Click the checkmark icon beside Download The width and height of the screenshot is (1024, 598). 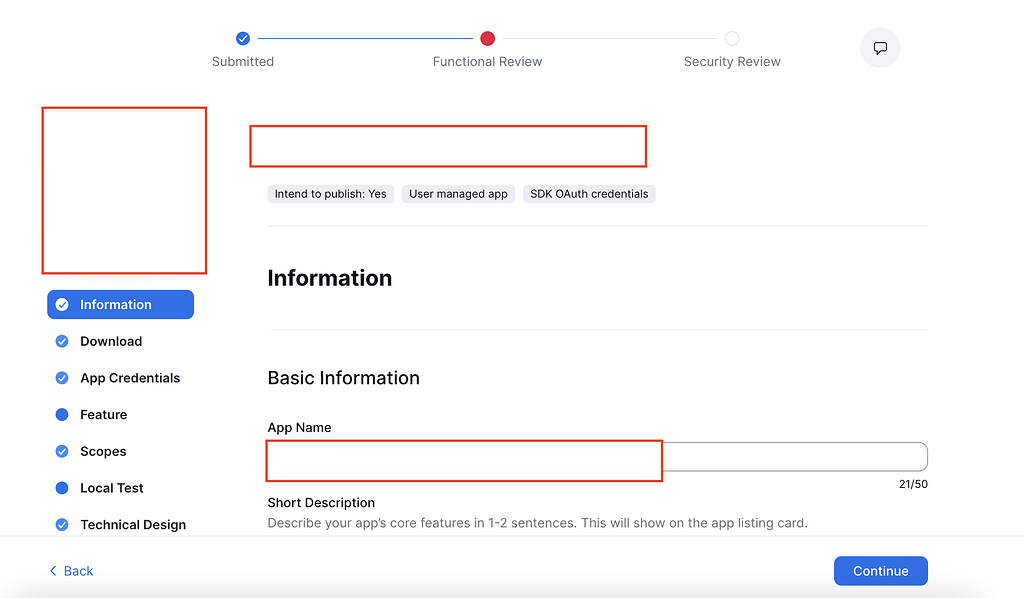63,341
